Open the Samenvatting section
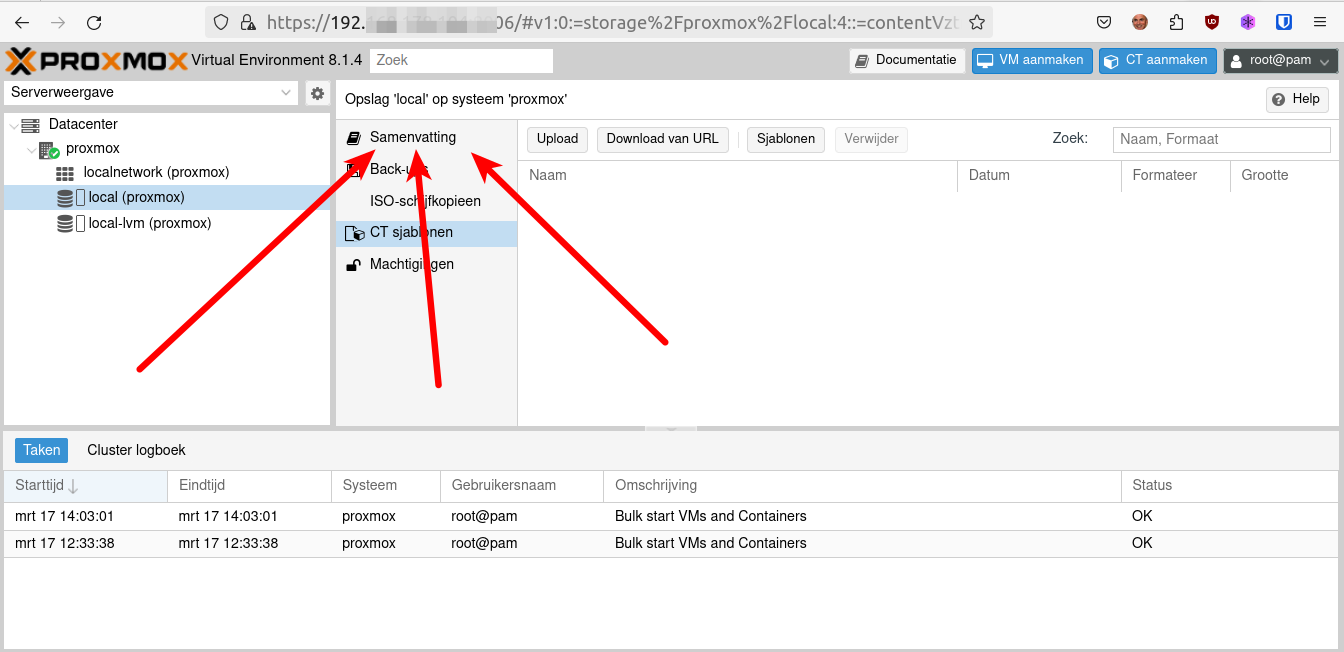This screenshot has width=1344, height=652. 412,137
